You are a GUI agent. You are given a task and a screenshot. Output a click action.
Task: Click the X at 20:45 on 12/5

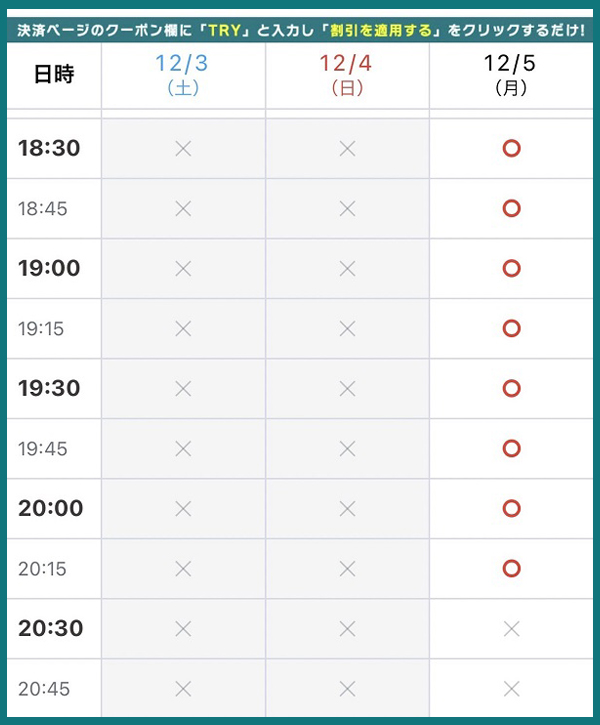pyautogui.click(x=511, y=688)
